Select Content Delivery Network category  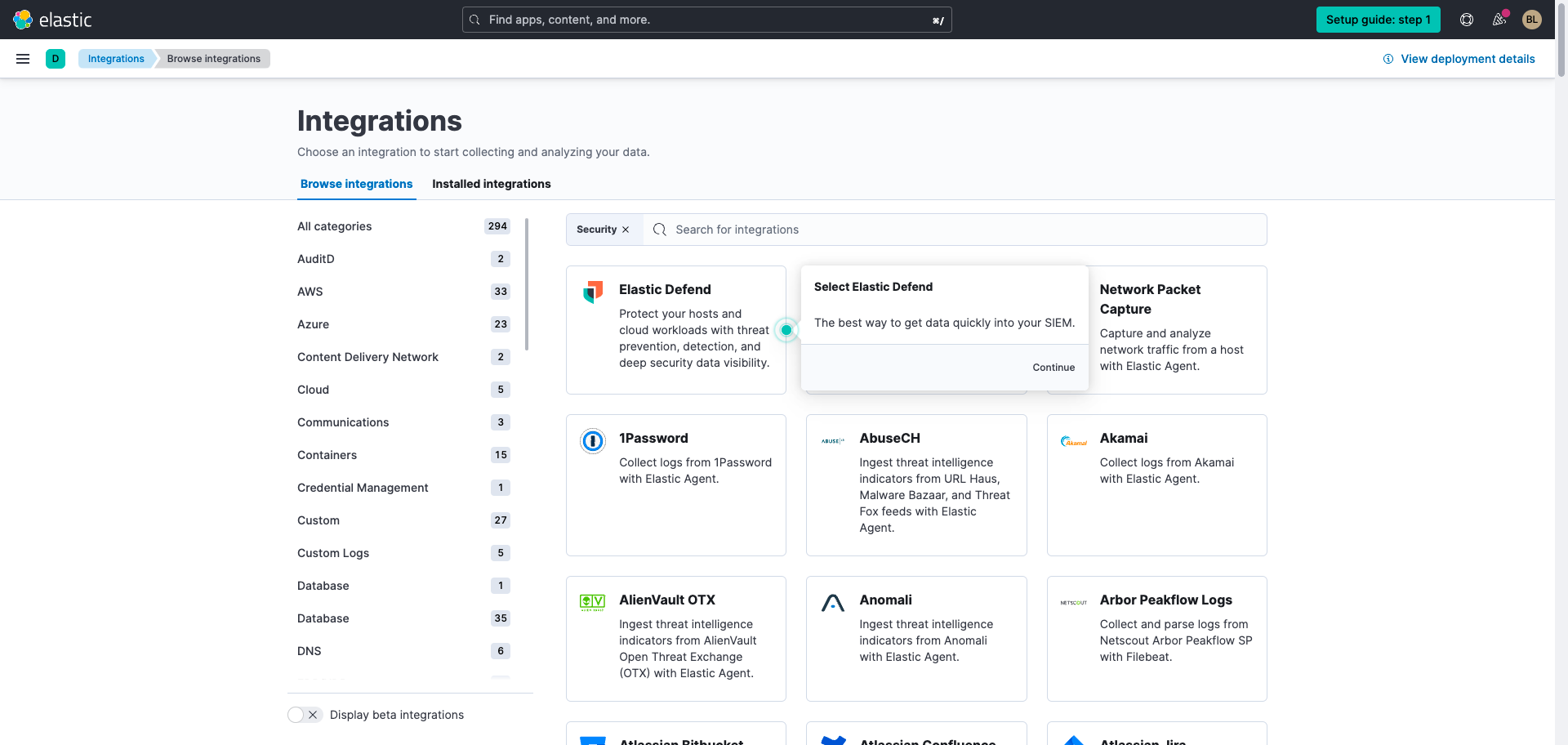tap(403, 357)
